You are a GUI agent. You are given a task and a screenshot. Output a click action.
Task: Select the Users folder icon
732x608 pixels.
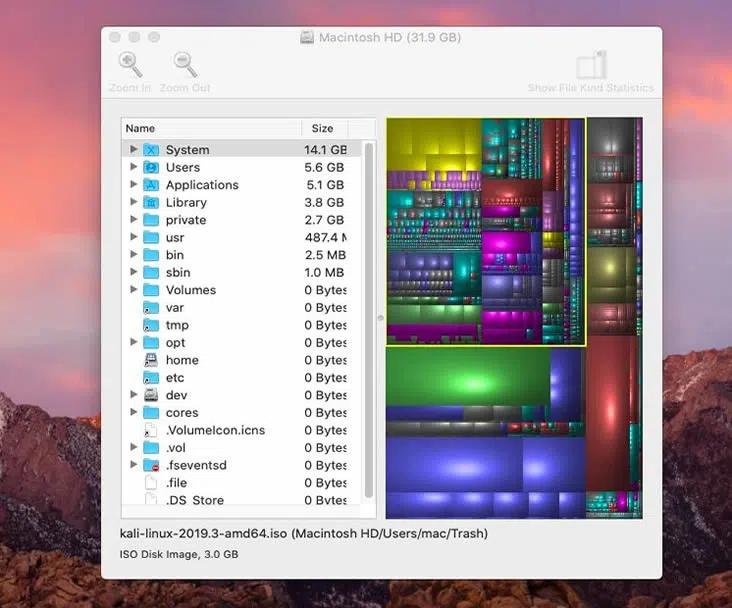pos(151,167)
